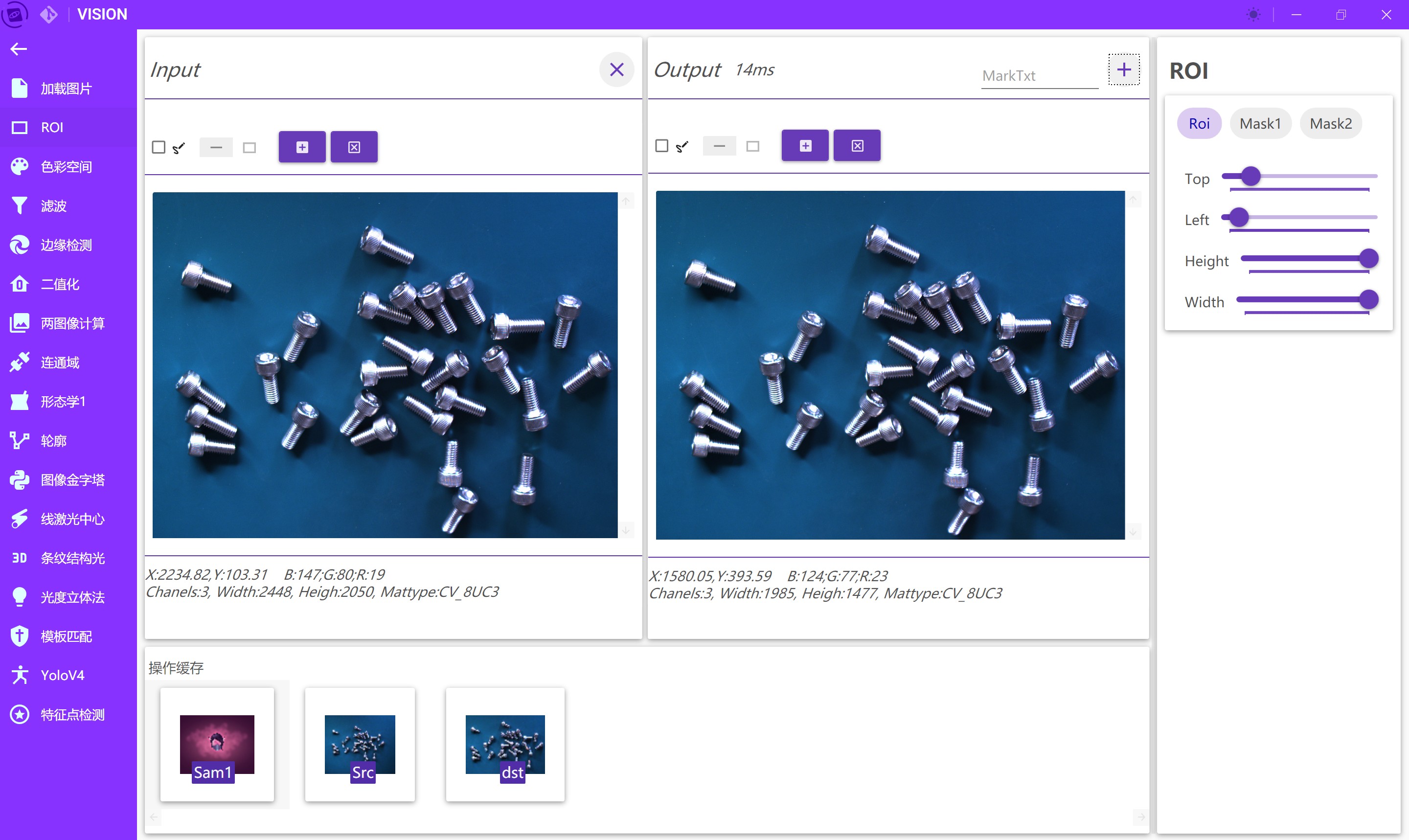Select the Mask1 chip
The height and width of the screenshot is (840, 1409).
click(x=1260, y=123)
